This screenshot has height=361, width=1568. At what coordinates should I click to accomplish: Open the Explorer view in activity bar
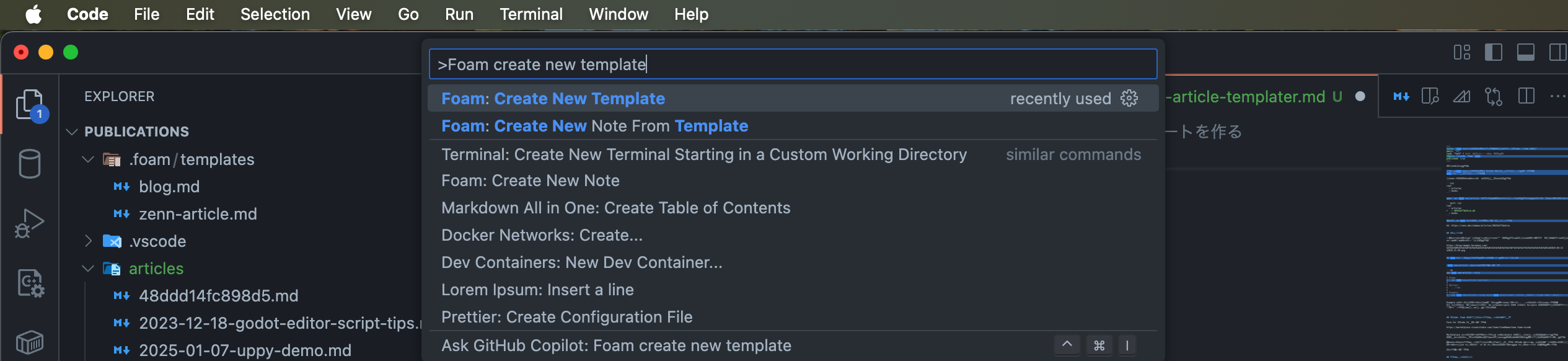pyautogui.click(x=30, y=104)
